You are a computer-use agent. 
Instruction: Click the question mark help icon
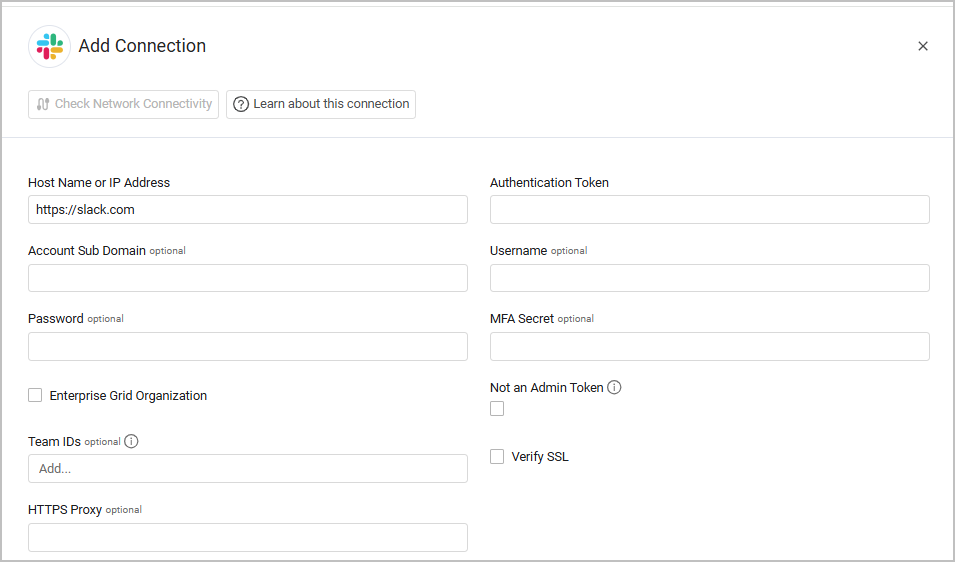coord(241,104)
